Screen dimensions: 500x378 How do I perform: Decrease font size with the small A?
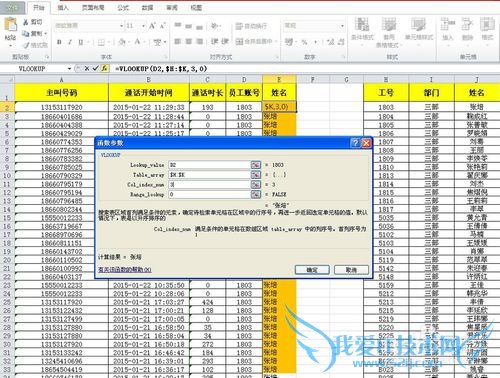coord(162,25)
